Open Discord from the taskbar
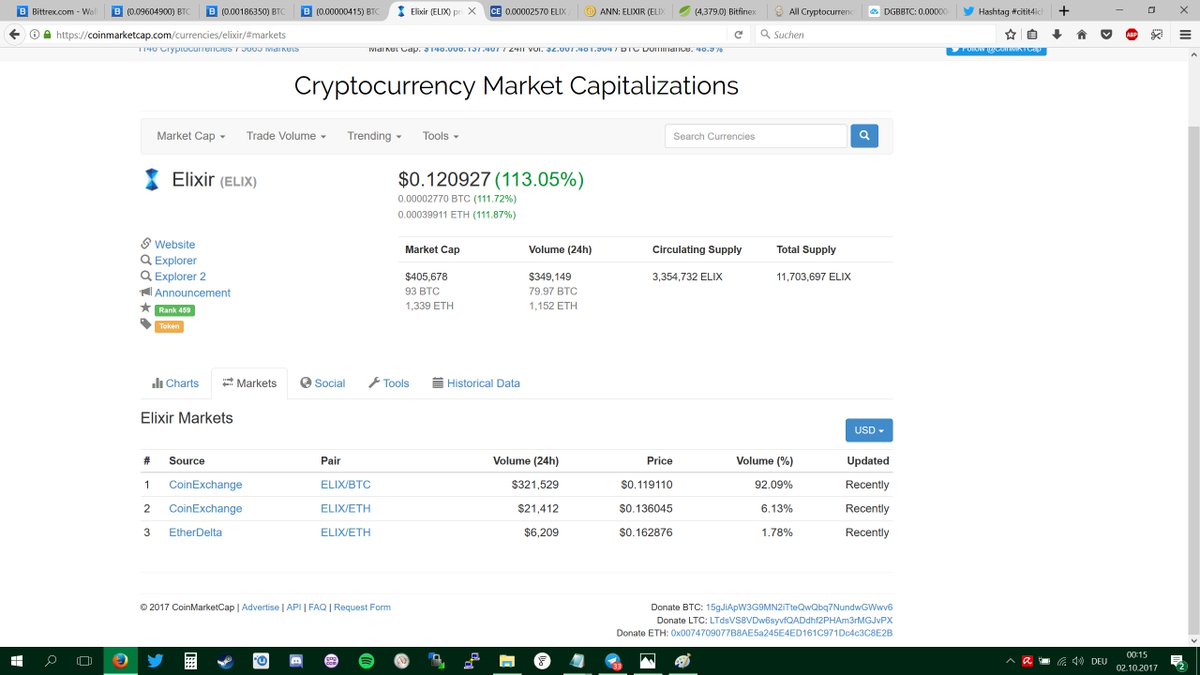The width and height of the screenshot is (1200, 675). [295, 661]
